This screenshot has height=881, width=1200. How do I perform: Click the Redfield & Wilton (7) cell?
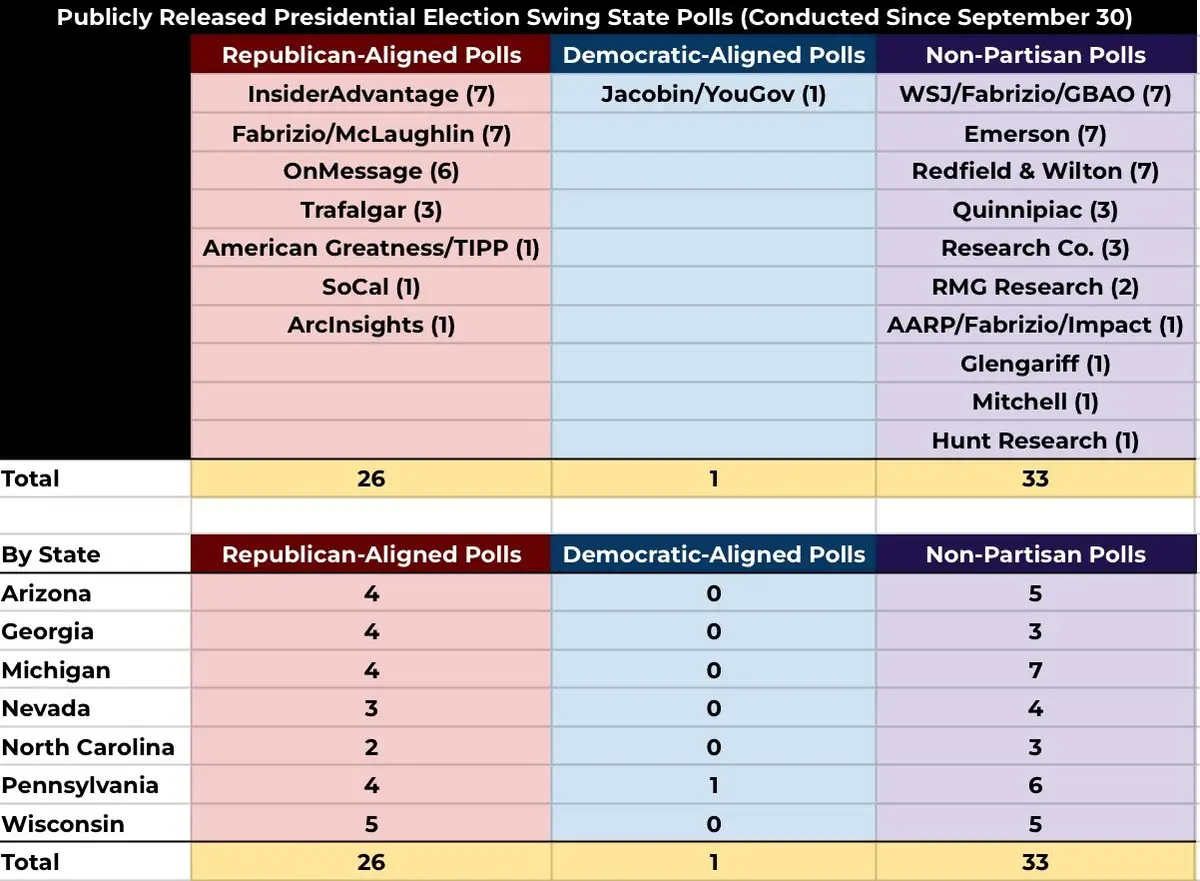pos(1035,172)
